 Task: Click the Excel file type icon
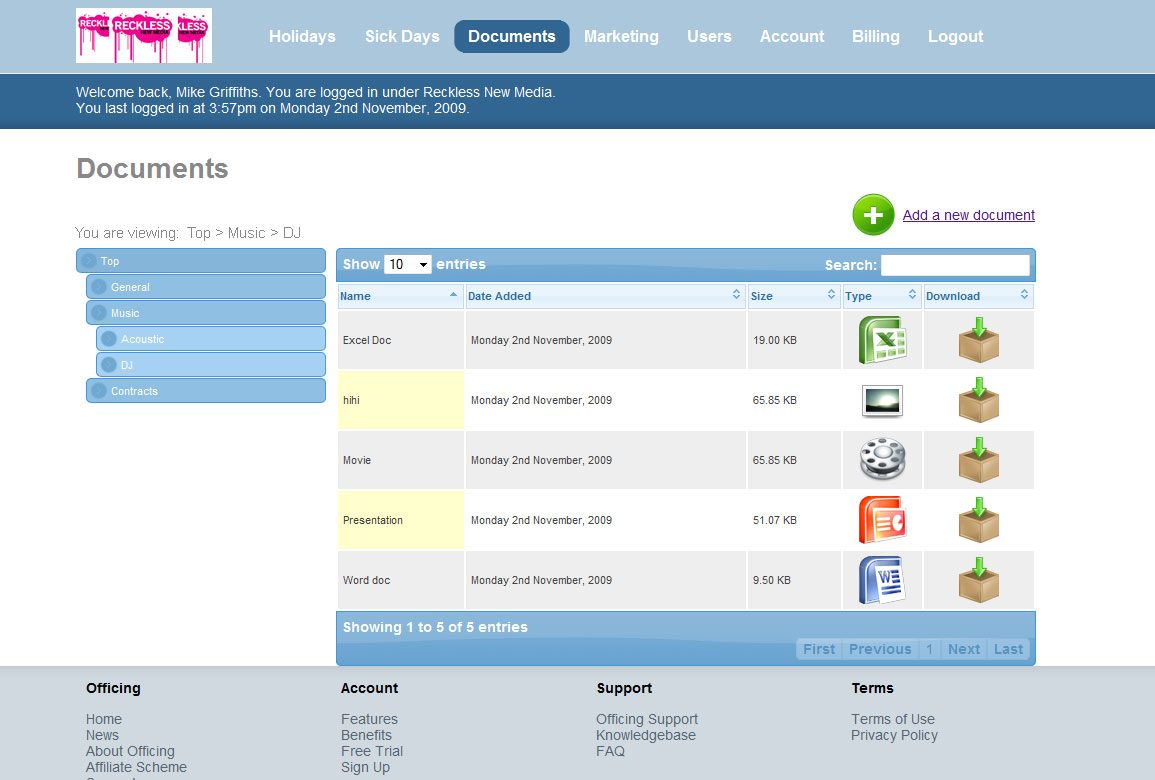tap(882, 340)
